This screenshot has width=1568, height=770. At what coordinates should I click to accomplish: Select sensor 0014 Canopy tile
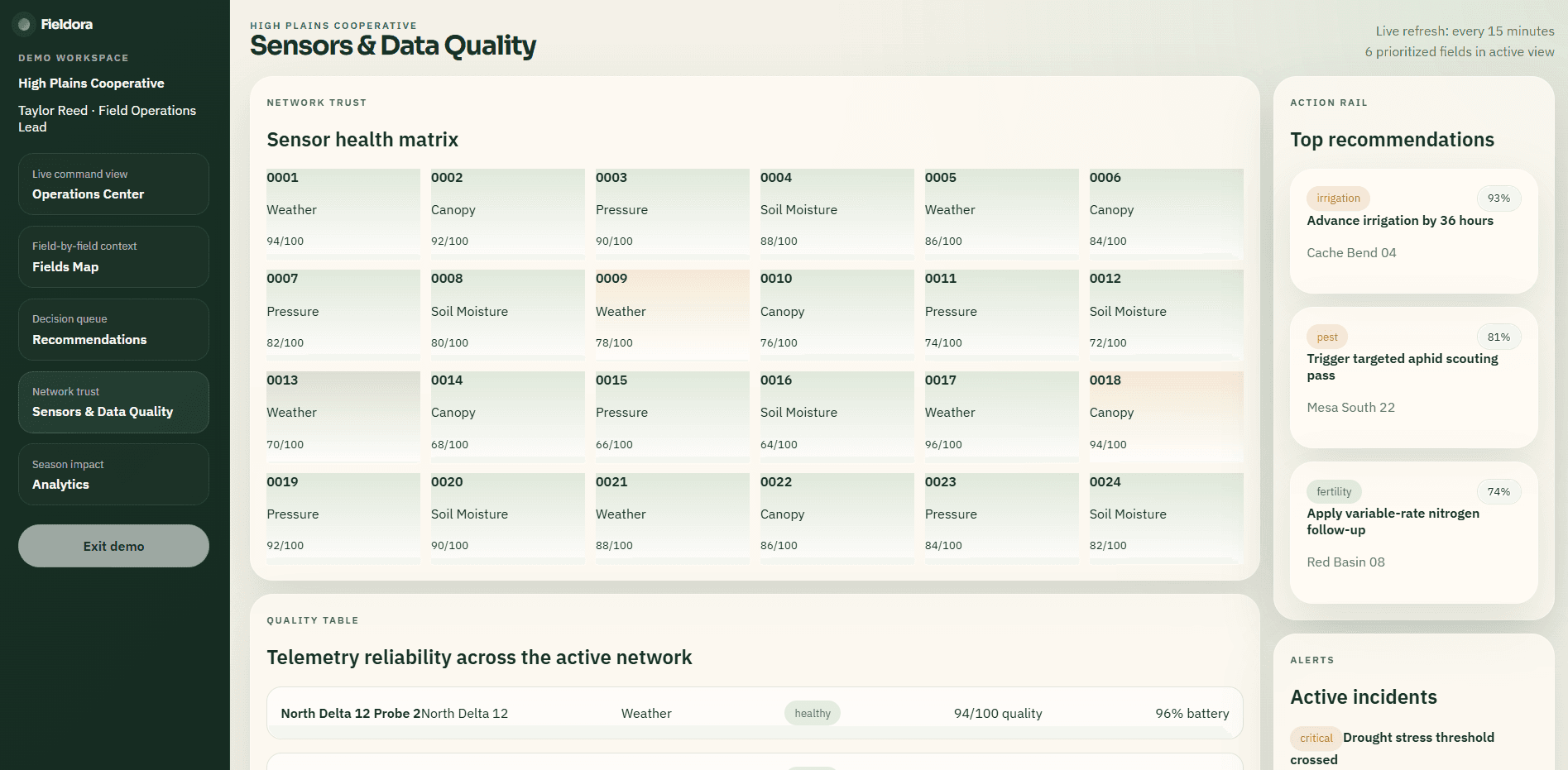tap(508, 417)
